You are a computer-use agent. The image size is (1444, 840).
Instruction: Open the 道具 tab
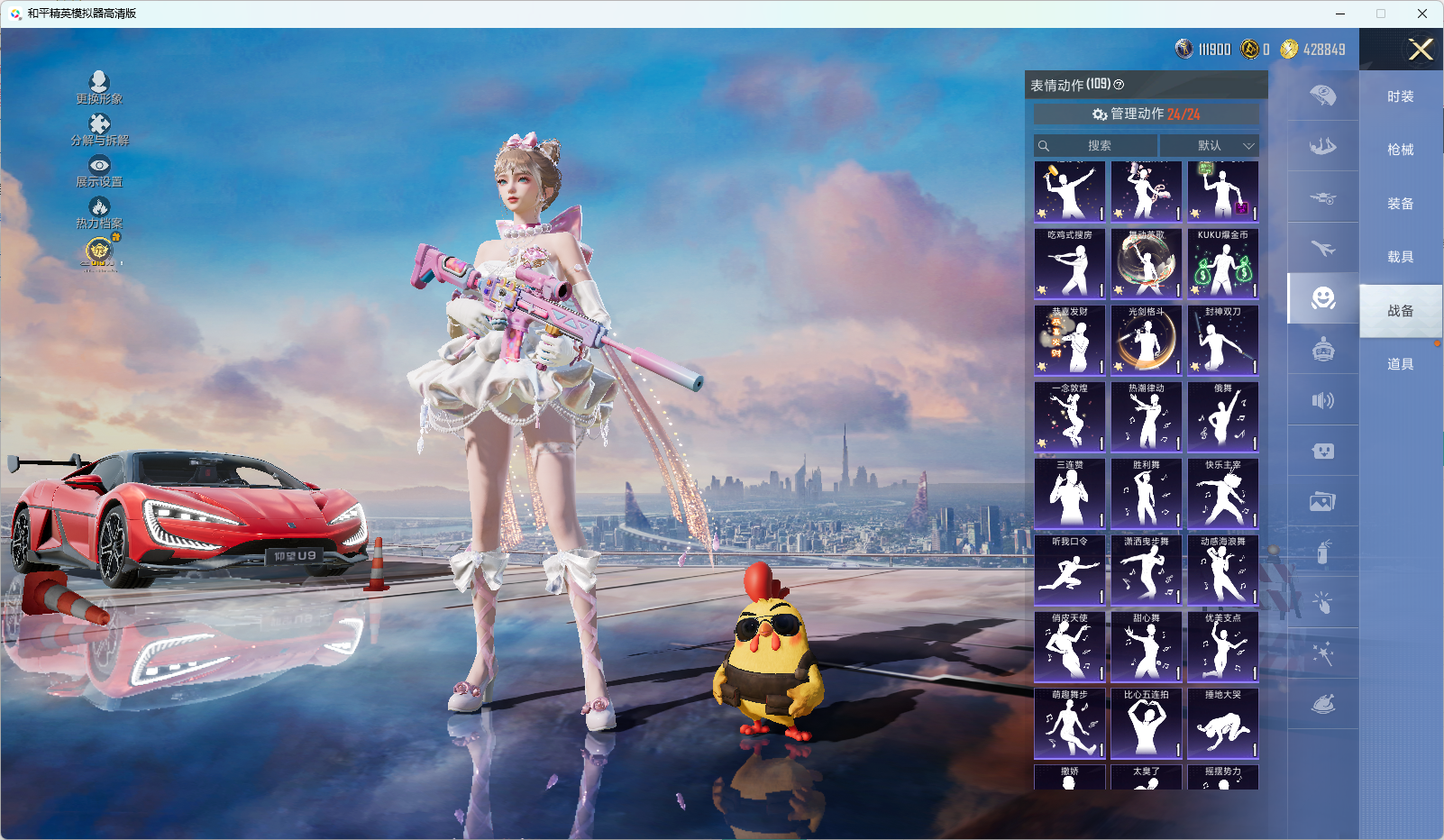point(1400,364)
